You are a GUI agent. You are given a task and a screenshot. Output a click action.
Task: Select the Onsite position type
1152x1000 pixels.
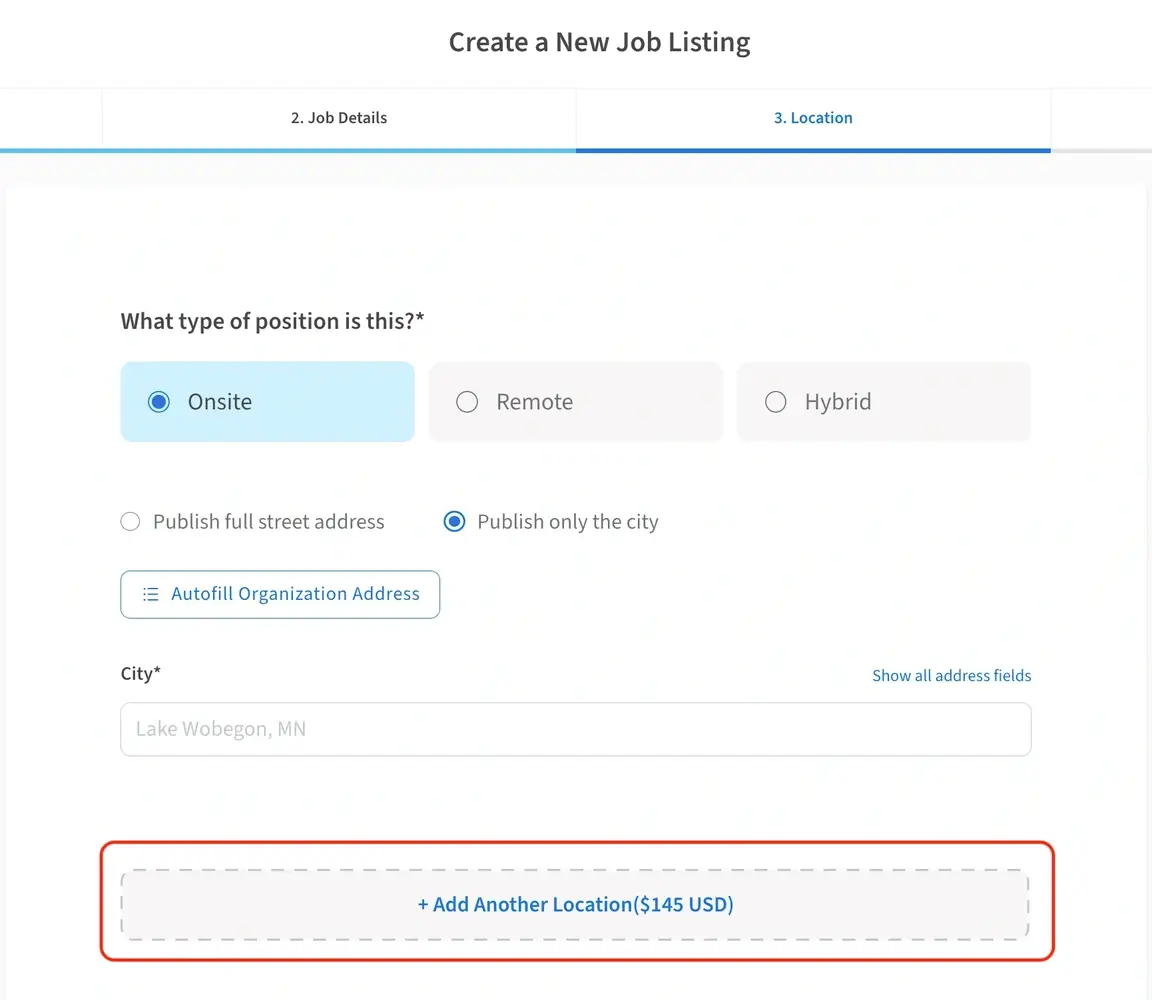[x=266, y=401]
